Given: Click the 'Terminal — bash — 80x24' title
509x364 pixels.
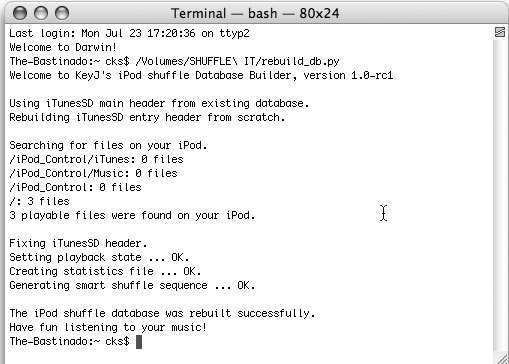Looking at the screenshot, I should [255, 13].
